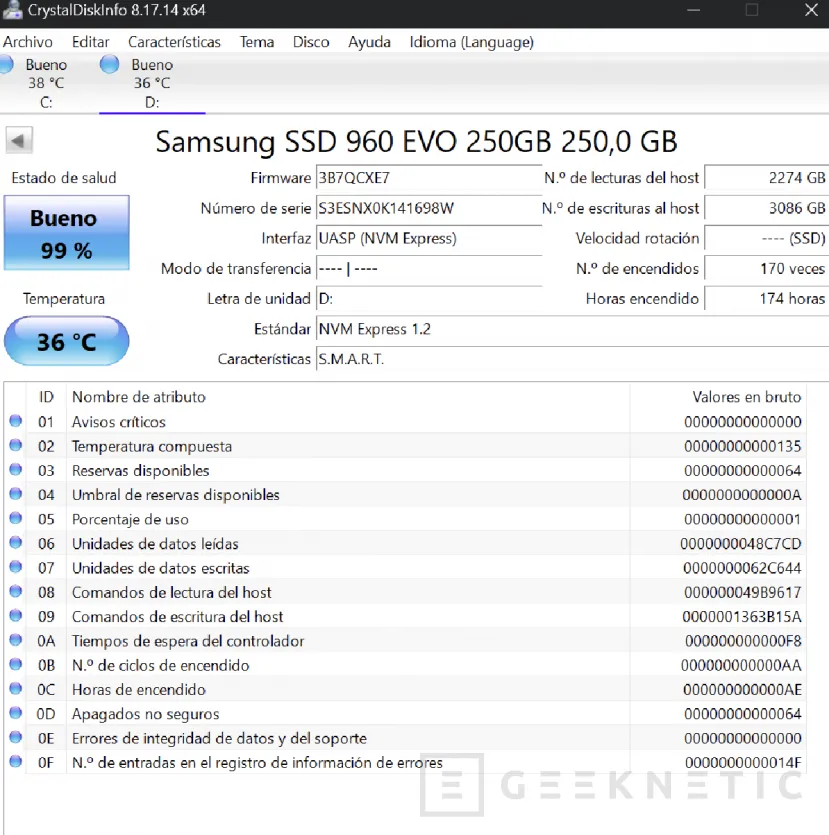Screen dimensions: 829x835
Task: Click the CrystalDiskInfo app icon in title bar
Action: point(11,10)
